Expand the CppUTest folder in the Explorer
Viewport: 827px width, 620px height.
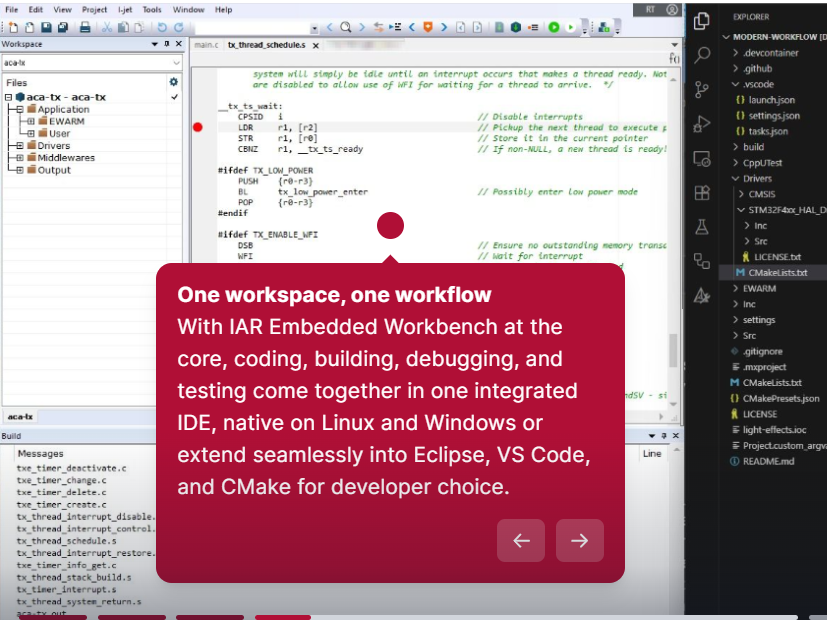tap(736, 163)
